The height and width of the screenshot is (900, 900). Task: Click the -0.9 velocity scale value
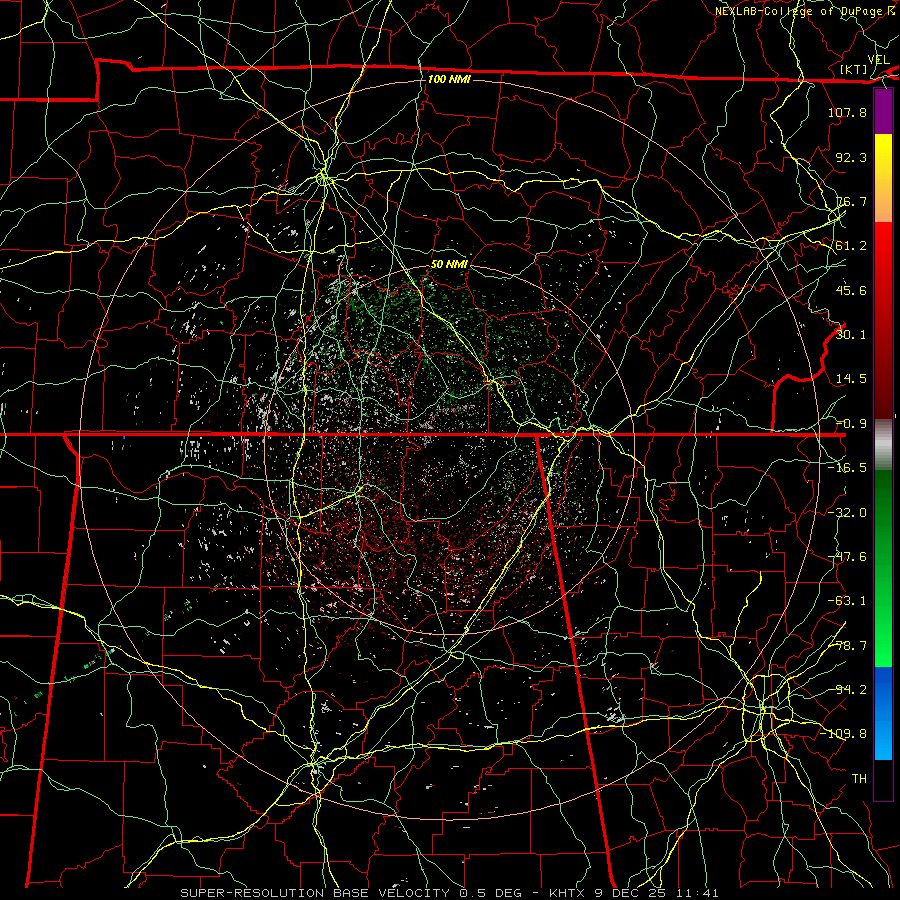click(851, 424)
